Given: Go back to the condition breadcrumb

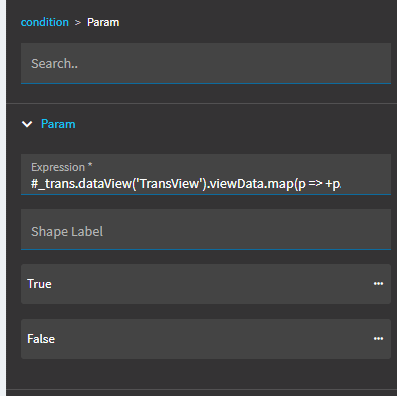Looking at the screenshot, I should 45,22.
